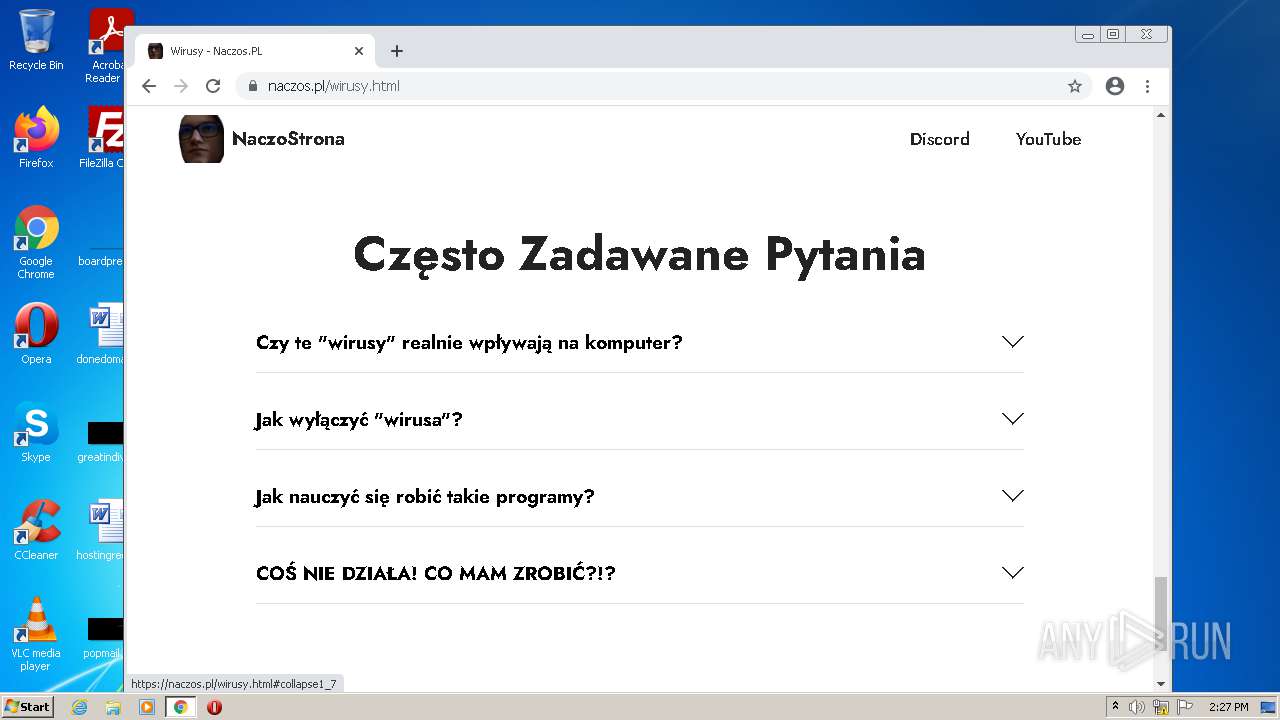Click the NaczoStrona site title
Viewport: 1280px width, 720px height.
tap(288, 139)
